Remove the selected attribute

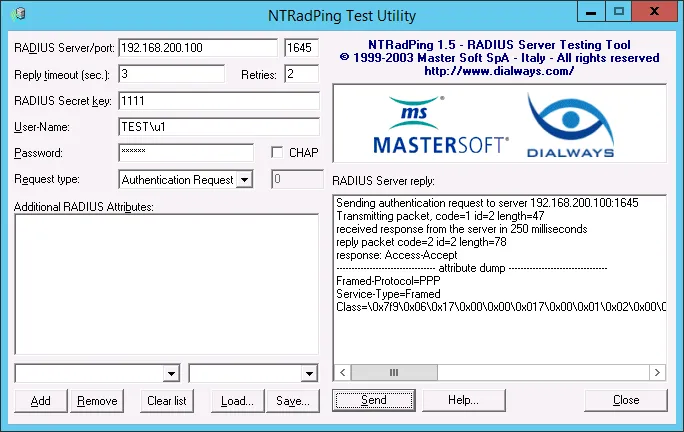pyautogui.click(x=97, y=401)
